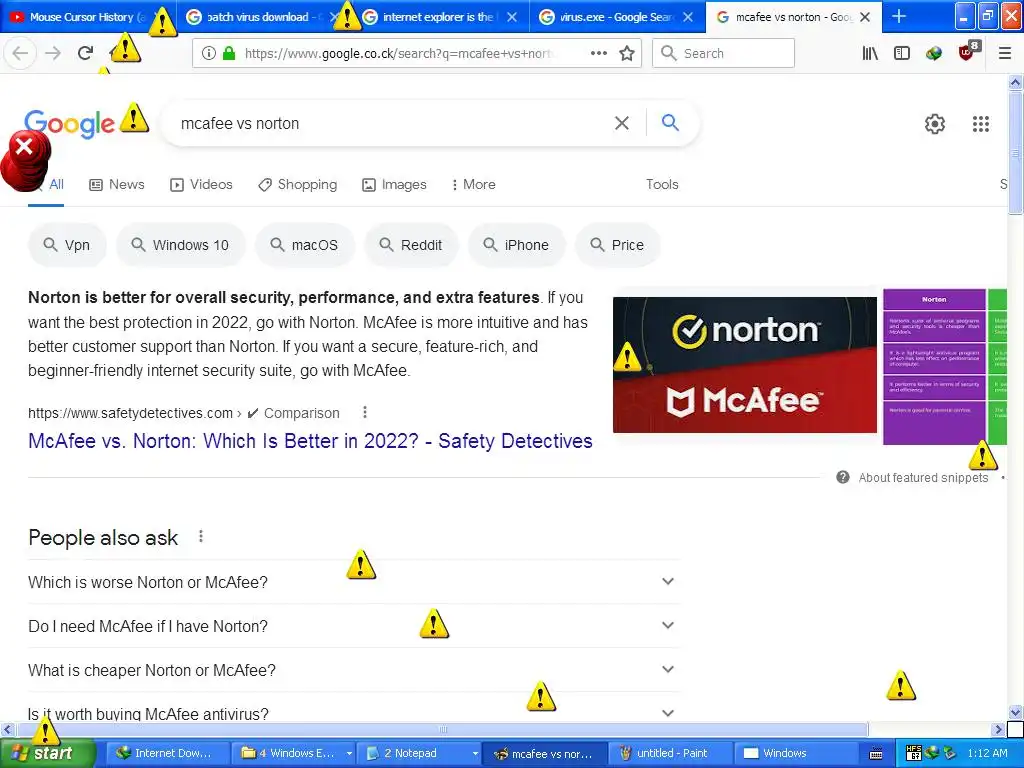Click the browser forward arrow
The image size is (1024, 768).
[53, 53]
